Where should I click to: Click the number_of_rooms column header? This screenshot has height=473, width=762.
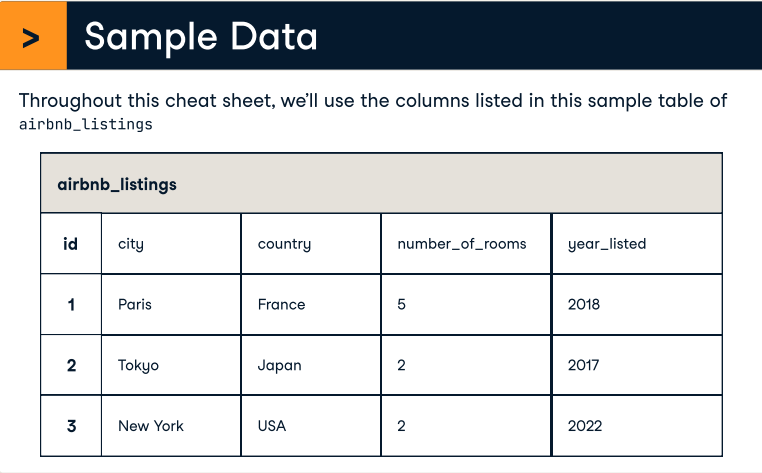[461, 244]
